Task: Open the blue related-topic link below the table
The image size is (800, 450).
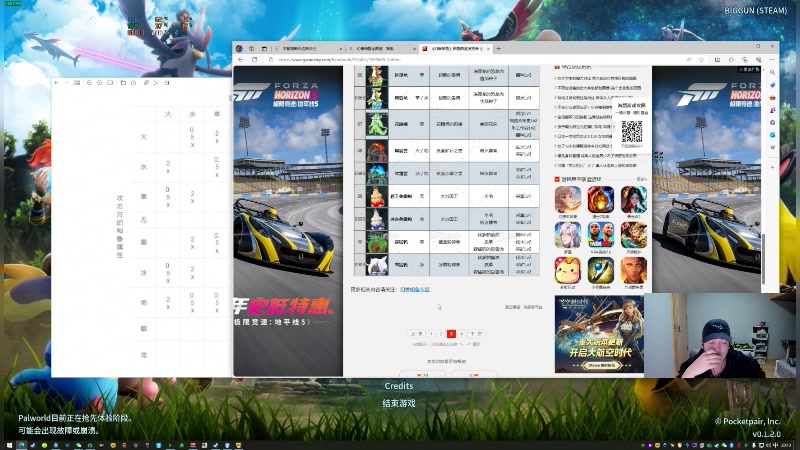Action: [x=415, y=289]
